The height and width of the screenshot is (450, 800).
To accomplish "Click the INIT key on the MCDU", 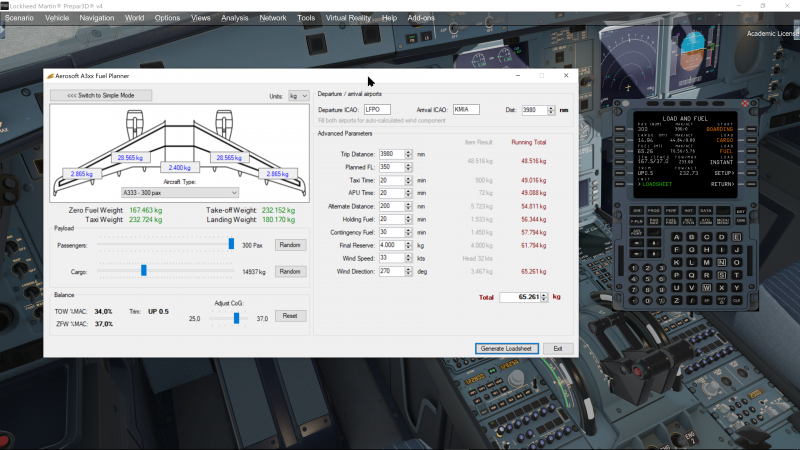I will pyautogui.click(x=689, y=210).
